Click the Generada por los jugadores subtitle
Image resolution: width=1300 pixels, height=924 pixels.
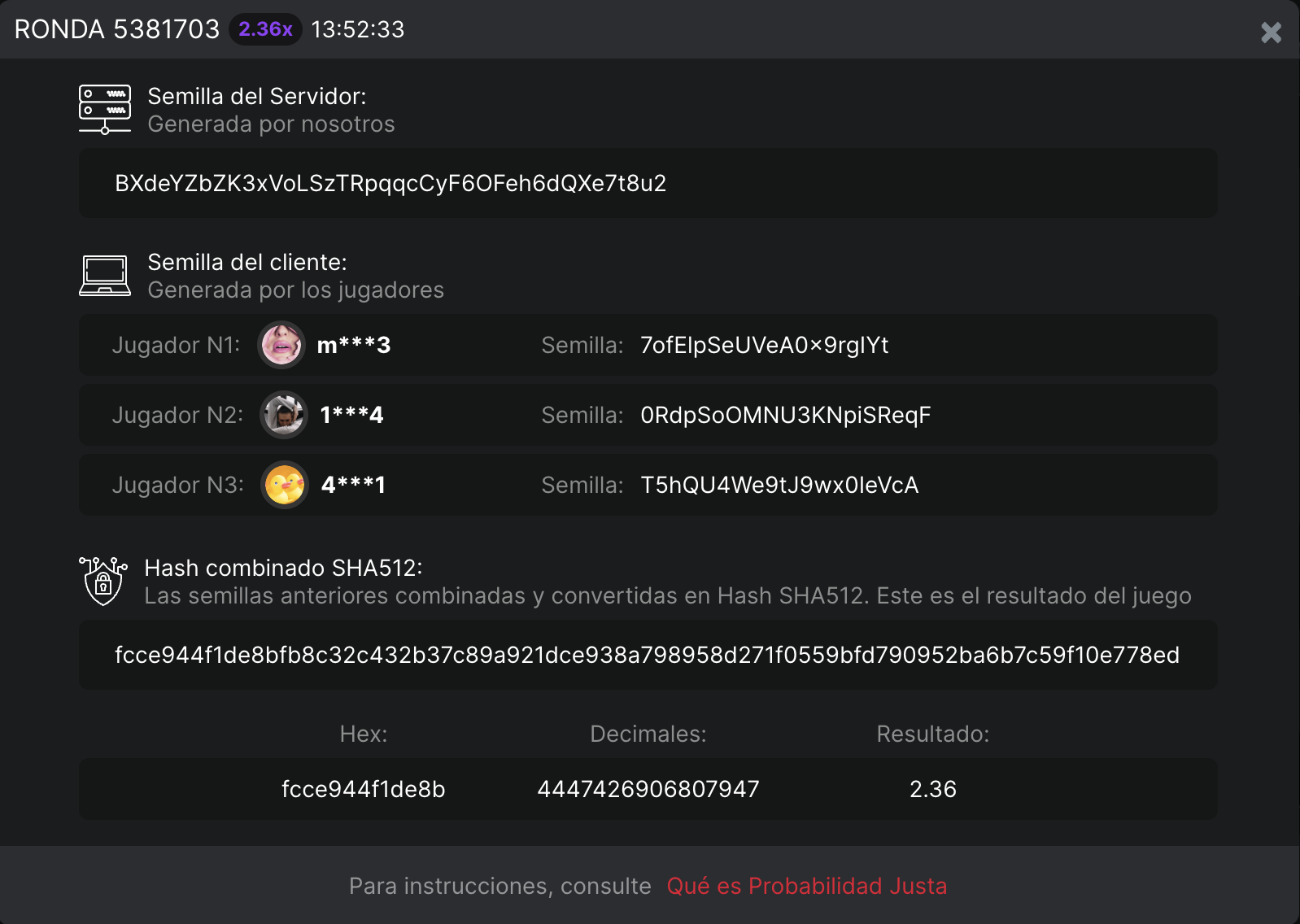(296, 290)
